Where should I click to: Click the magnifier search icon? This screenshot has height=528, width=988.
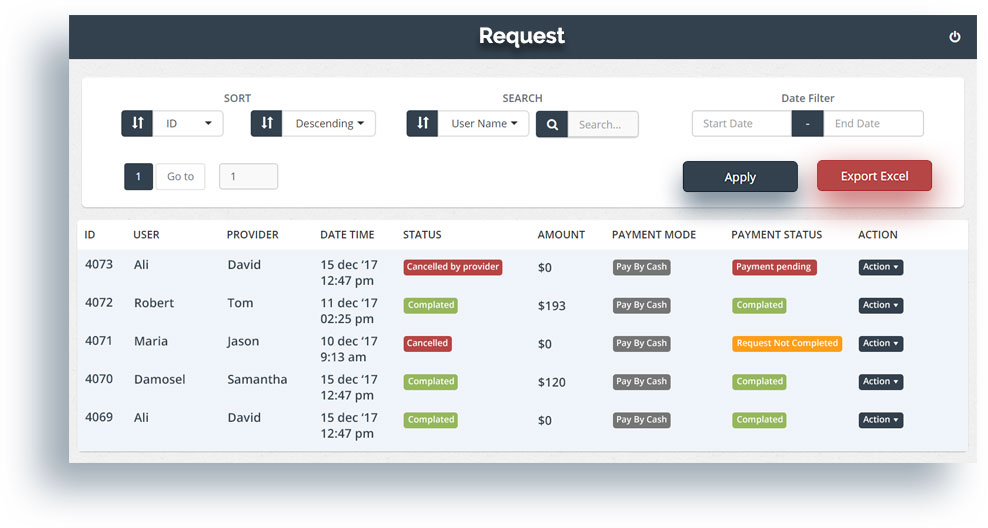click(552, 124)
